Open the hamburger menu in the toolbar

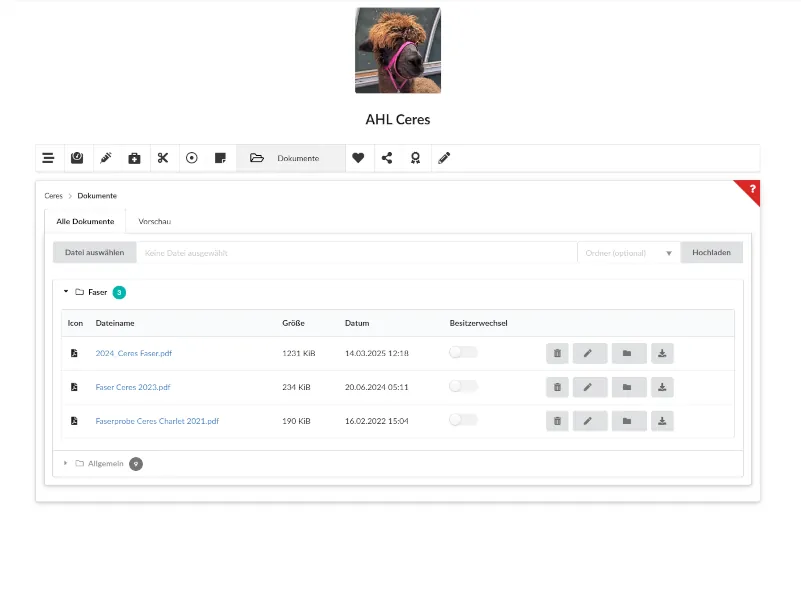pyautogui.click(x=48, y=158)
